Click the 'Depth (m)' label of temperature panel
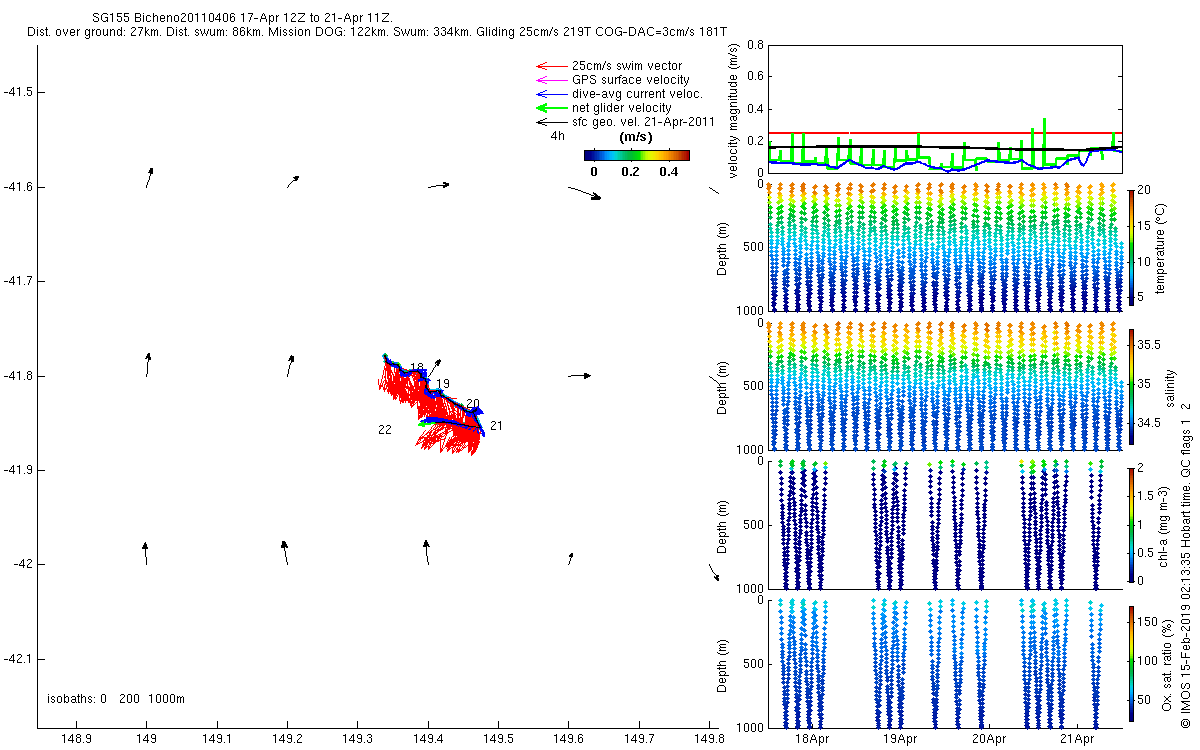The height and width of the screenshot is (750, 1200). click(x=723, y=250)
